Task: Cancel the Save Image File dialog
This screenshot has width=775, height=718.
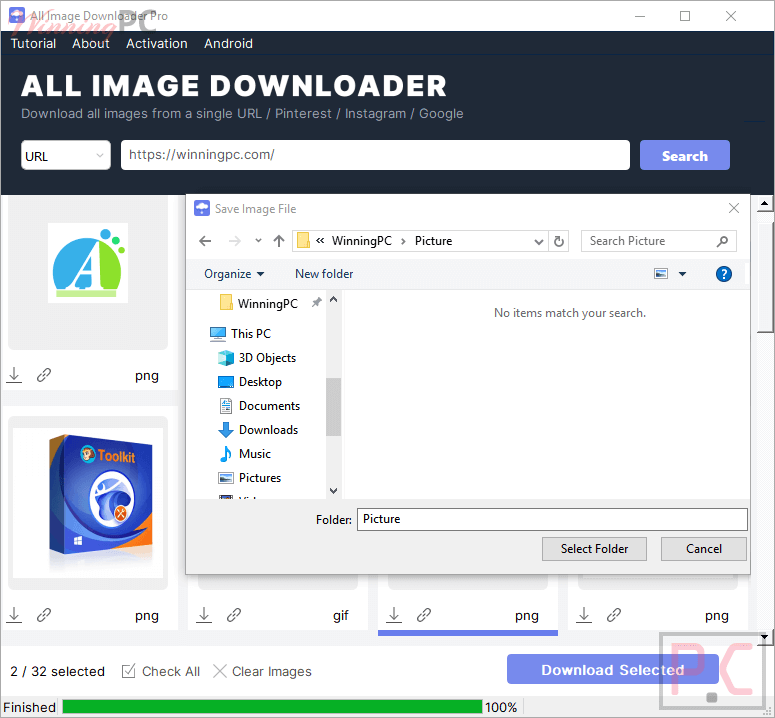Action: pos(704,549)
